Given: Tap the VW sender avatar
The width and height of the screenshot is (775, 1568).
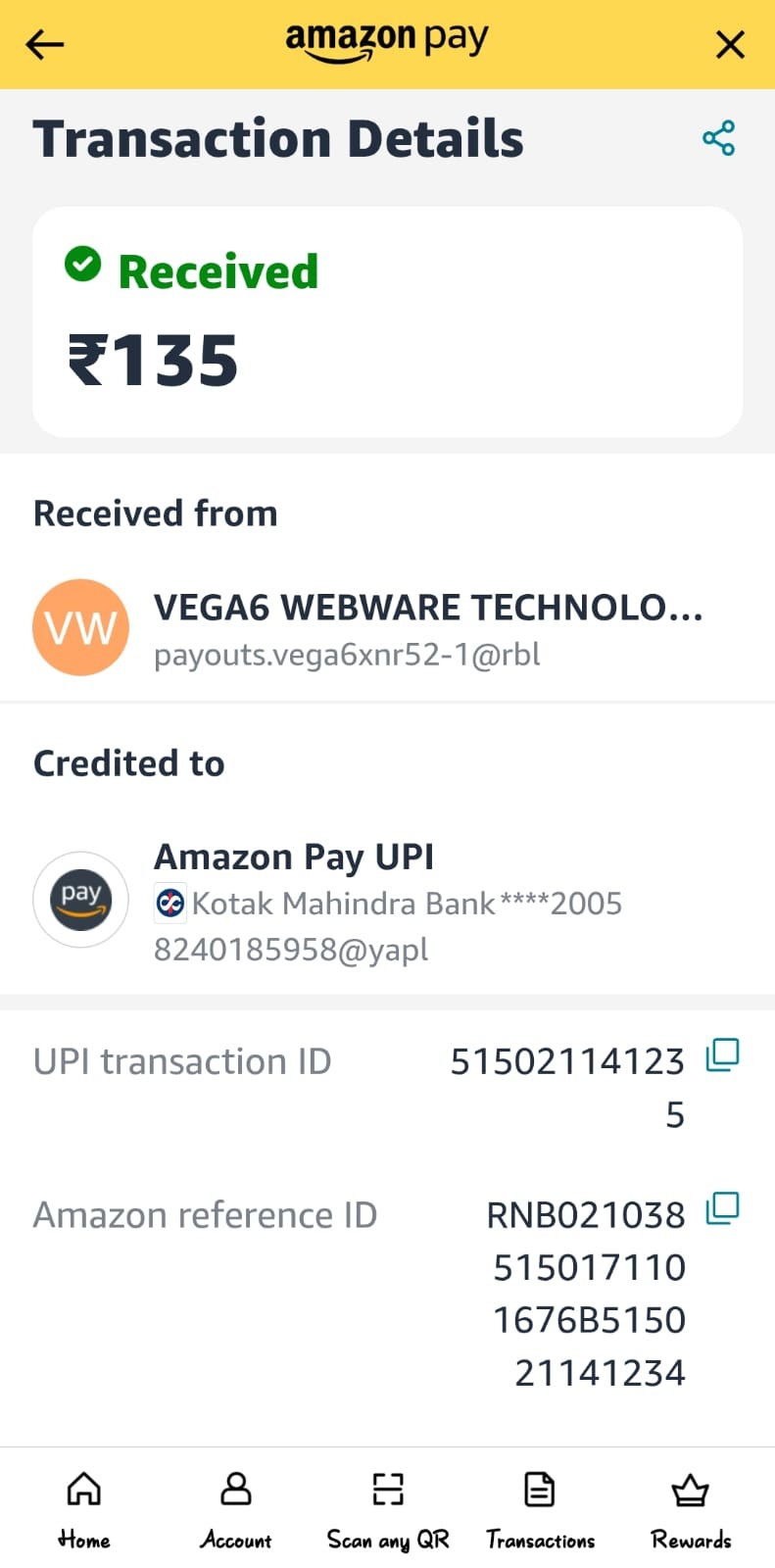Looking at the screenshot, I should click(x=81, y=627).
